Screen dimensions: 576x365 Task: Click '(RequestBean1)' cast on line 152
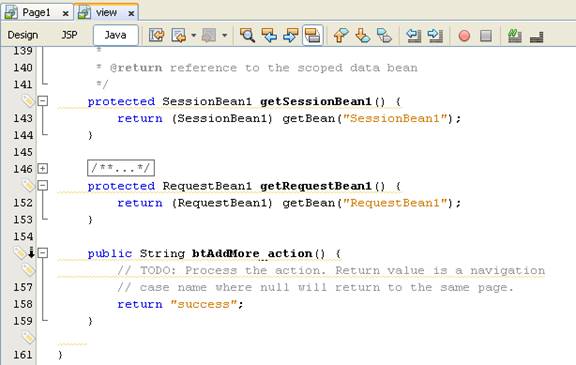click(x=222, y=203)
